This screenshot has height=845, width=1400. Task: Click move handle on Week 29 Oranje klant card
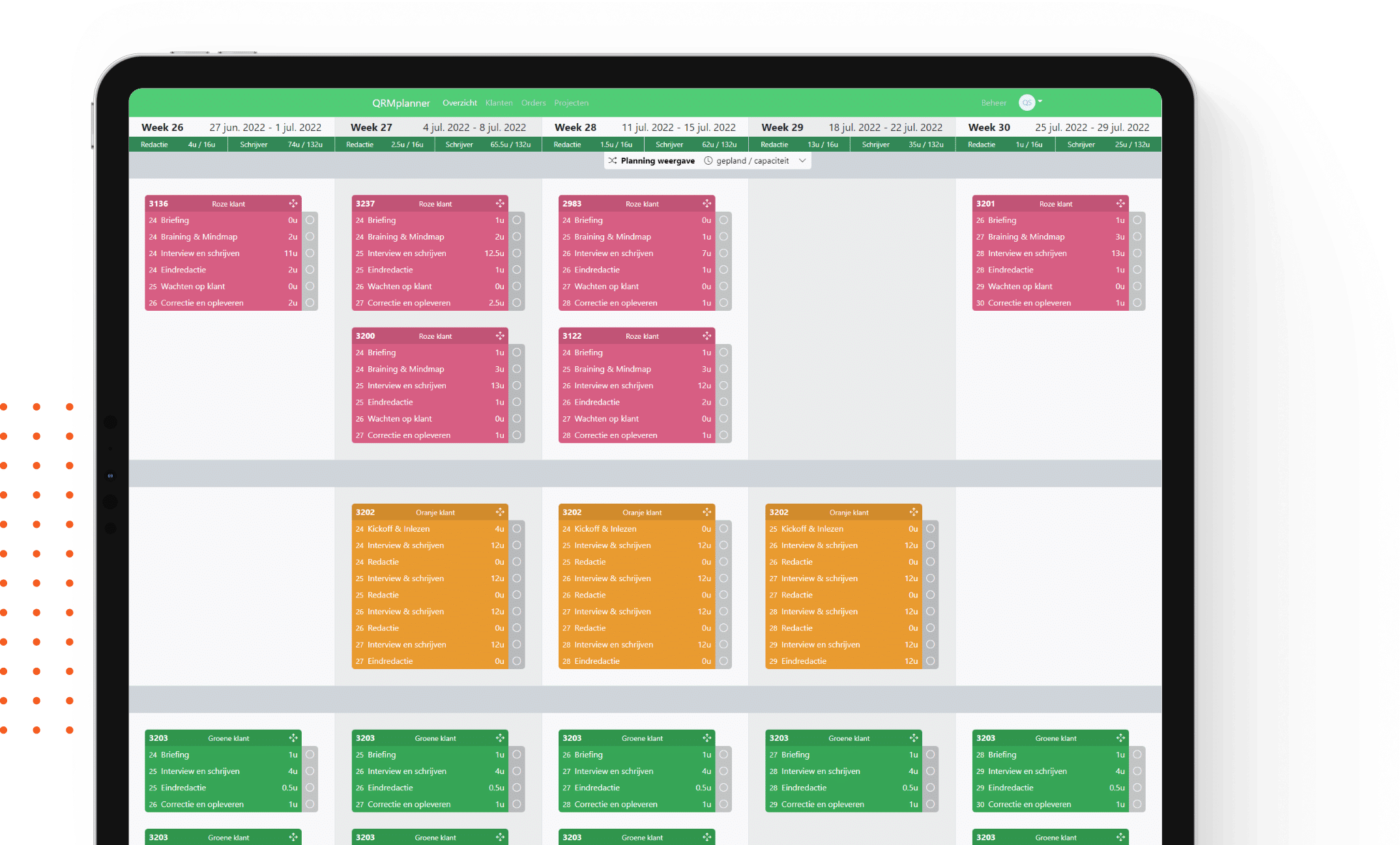click(914, 512)
